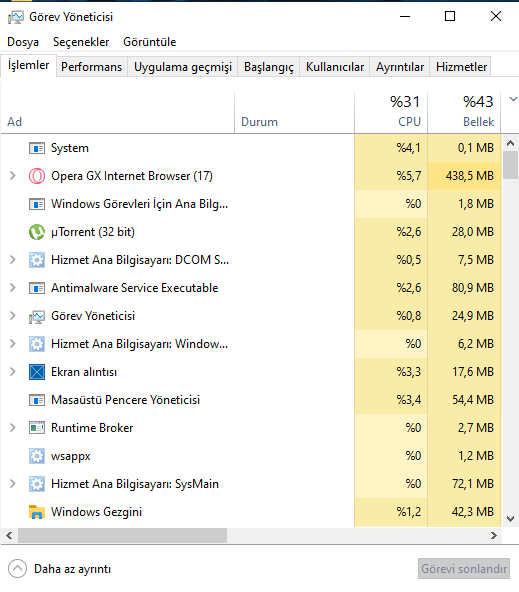Viewport: 519px width, 592px height.
Task: Click the Antimalware Service Executable icon
Action: pyautogui.click(x=37, y=288)
